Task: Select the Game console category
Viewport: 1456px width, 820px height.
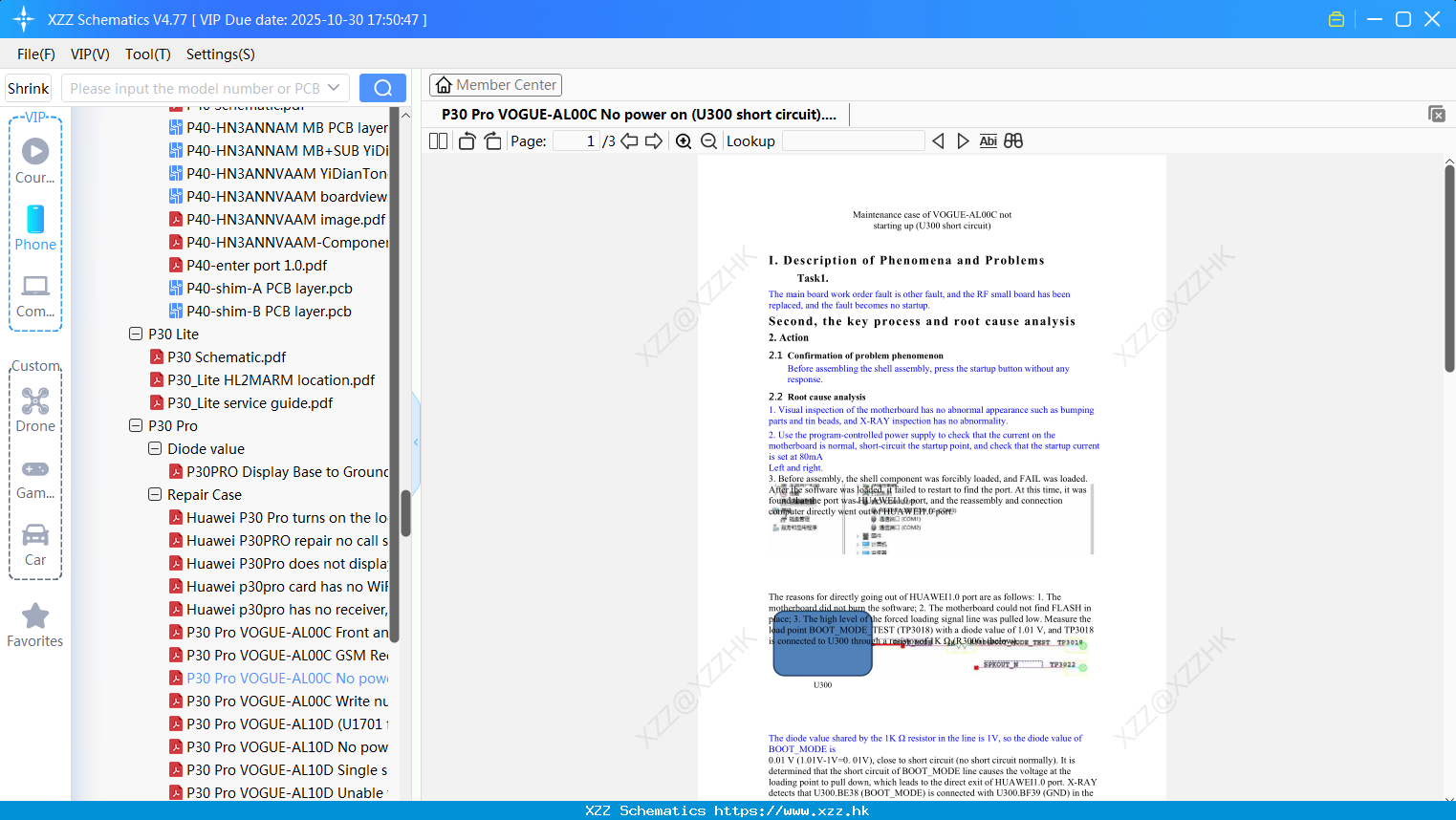Action: (x=35, y=480)
